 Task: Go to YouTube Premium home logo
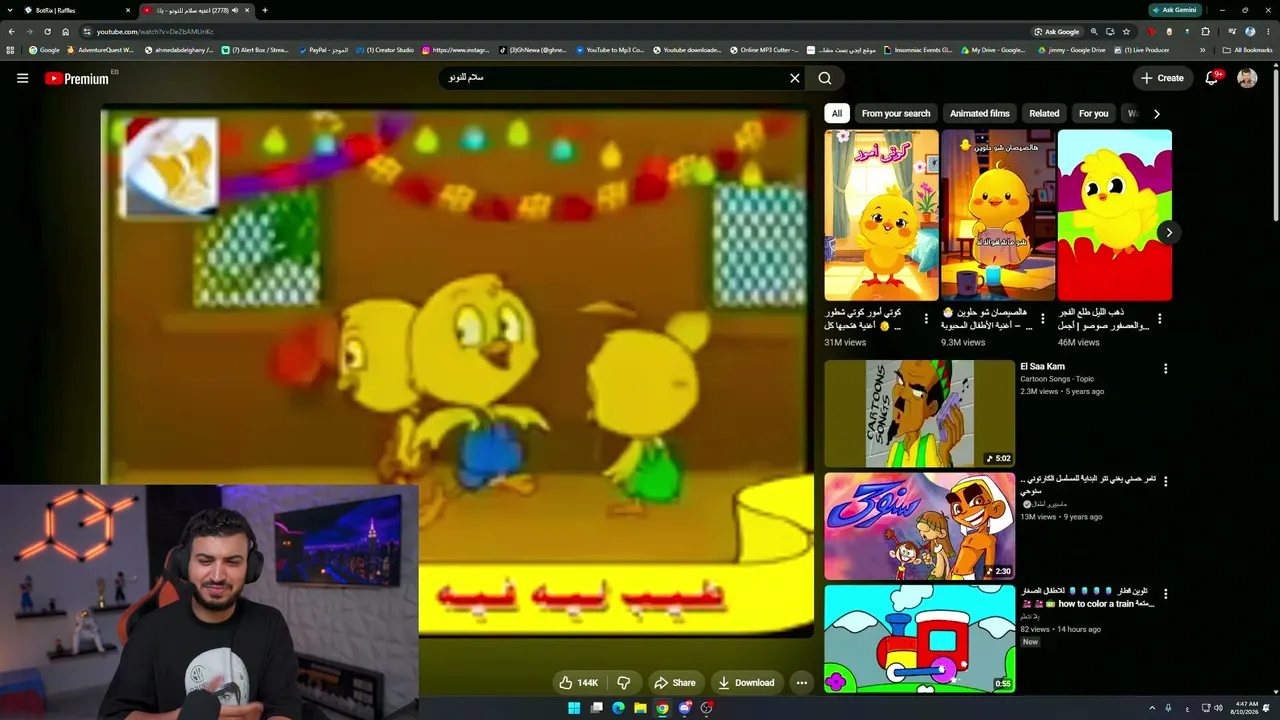pos(77,78)
